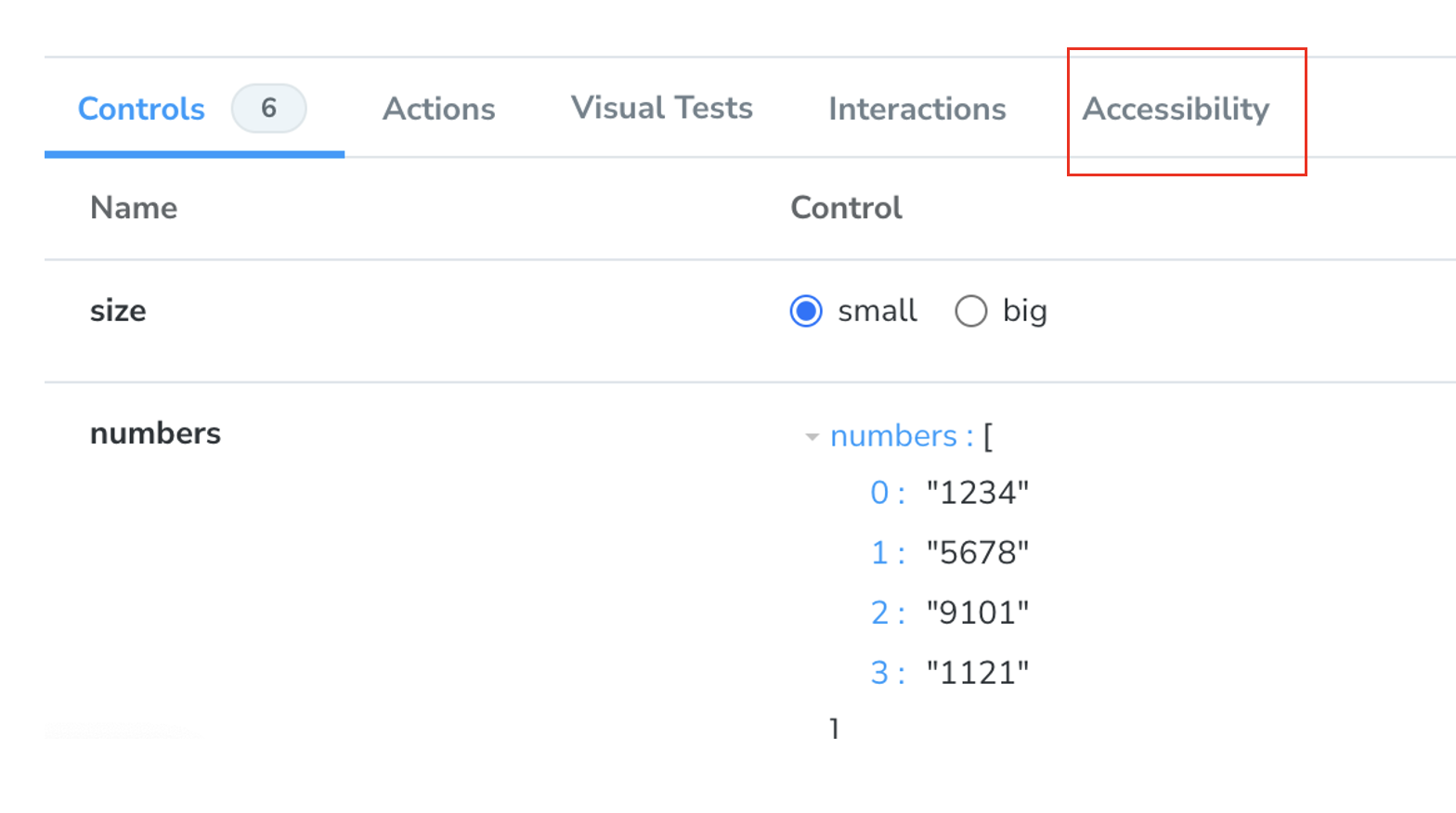Edit the array value "1121"
The image size is (1456, 813).
coord(977,673)
